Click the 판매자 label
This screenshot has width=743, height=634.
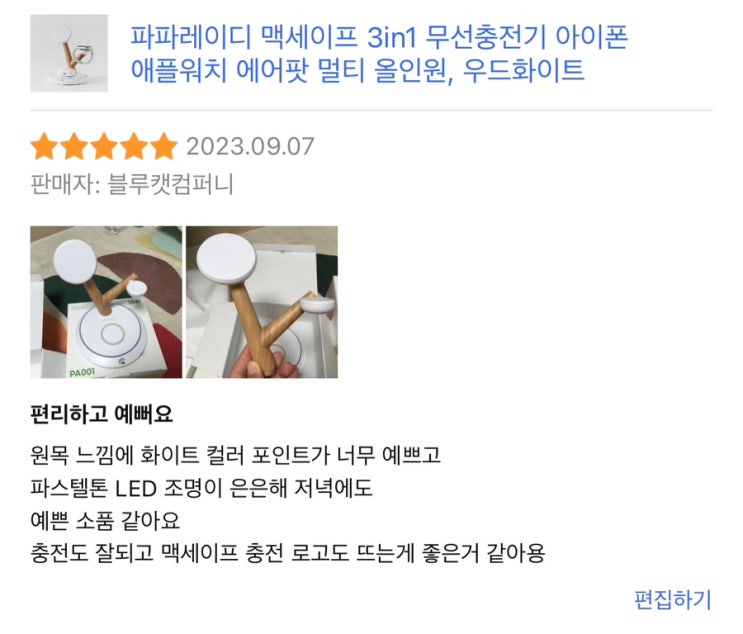click(65, 184)
